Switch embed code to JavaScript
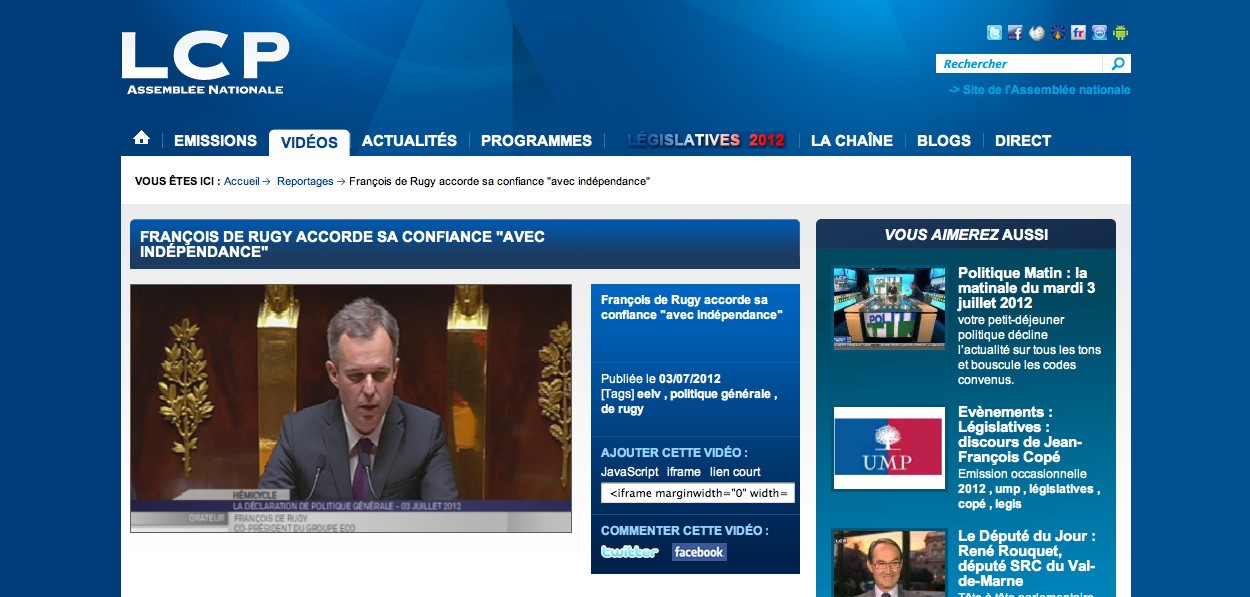The width and height of the screenshot is (1250, 597). coord(631,471)
